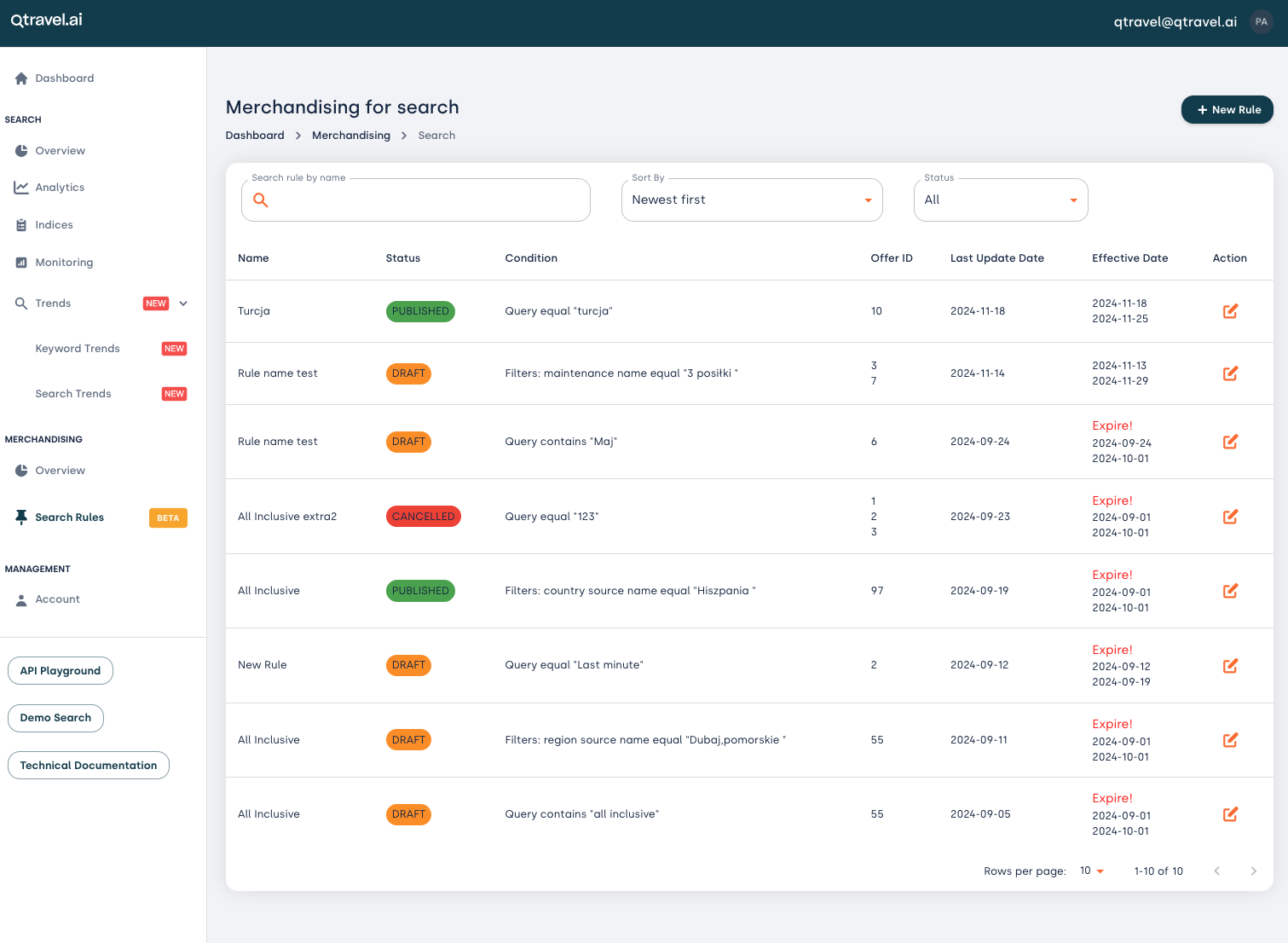Screen dimensions: 1288x943
Task: Open Account in the sidebar
Action: click(x=58, y=599)
